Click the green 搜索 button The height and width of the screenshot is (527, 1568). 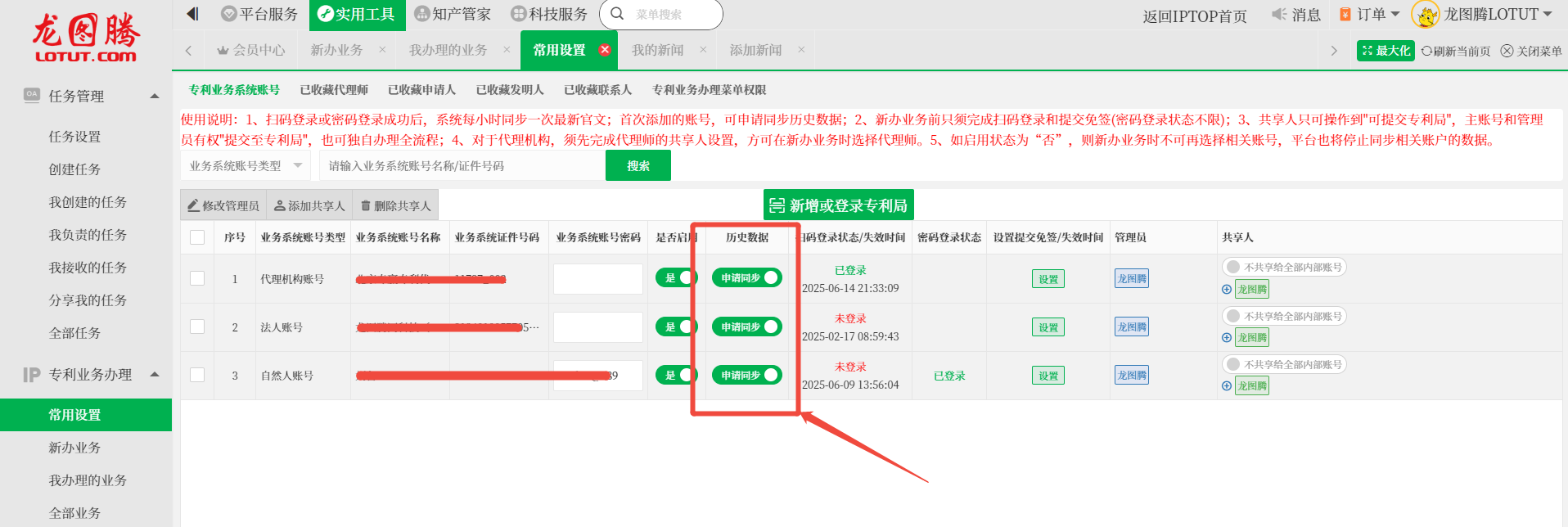(x=638, y=165)
